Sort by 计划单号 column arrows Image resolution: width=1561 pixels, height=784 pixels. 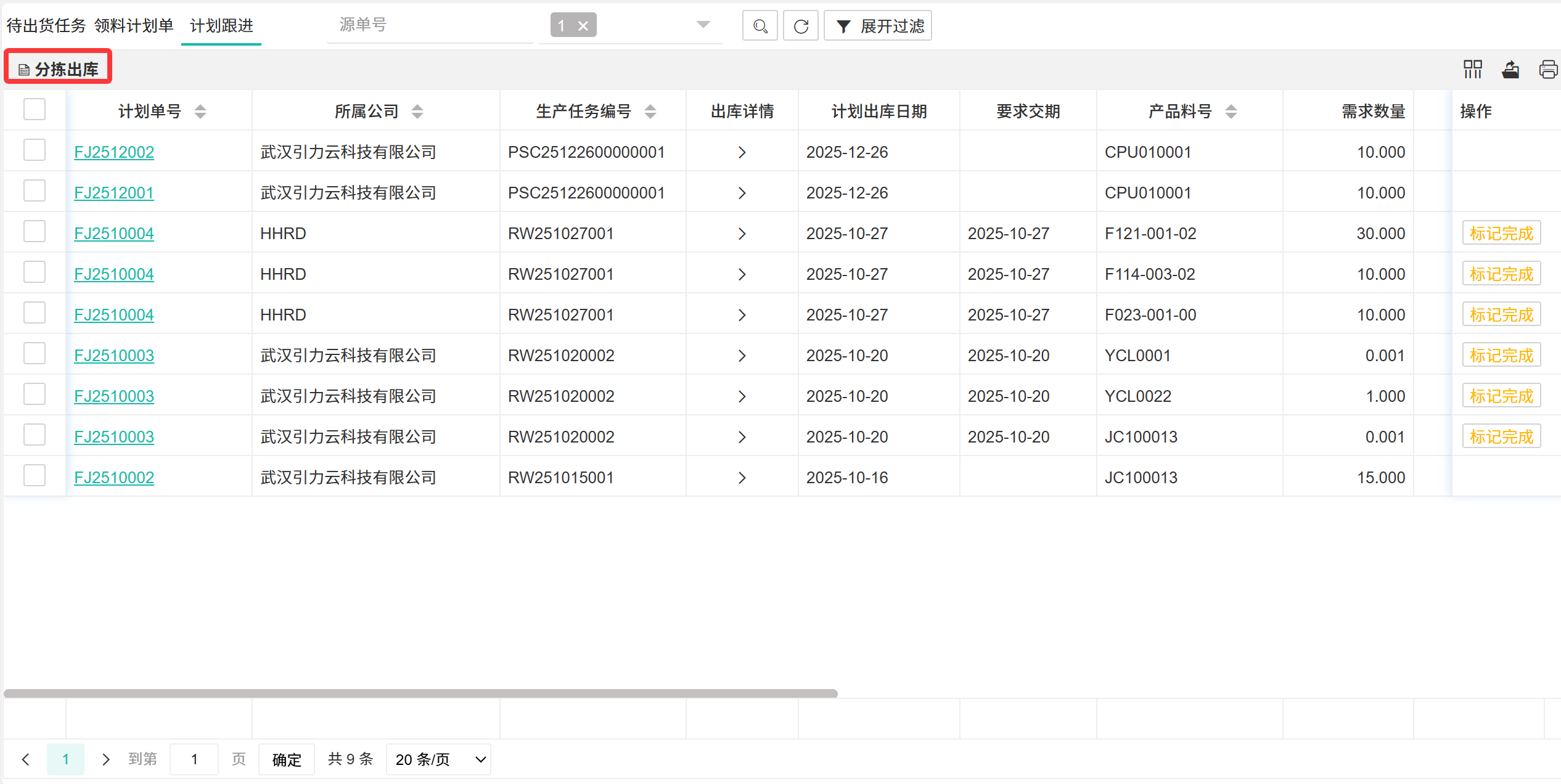200,112
